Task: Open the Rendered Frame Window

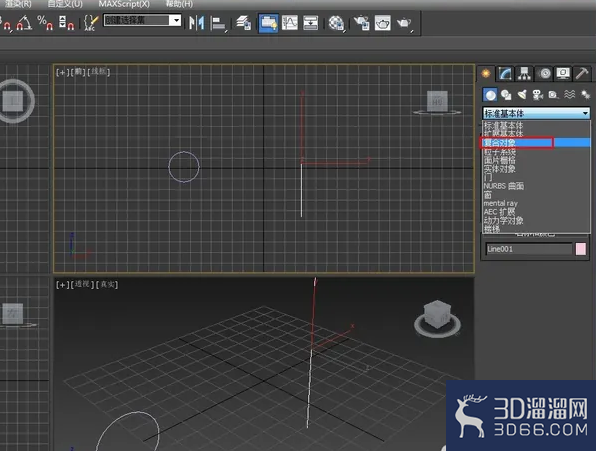Action: 382,23
